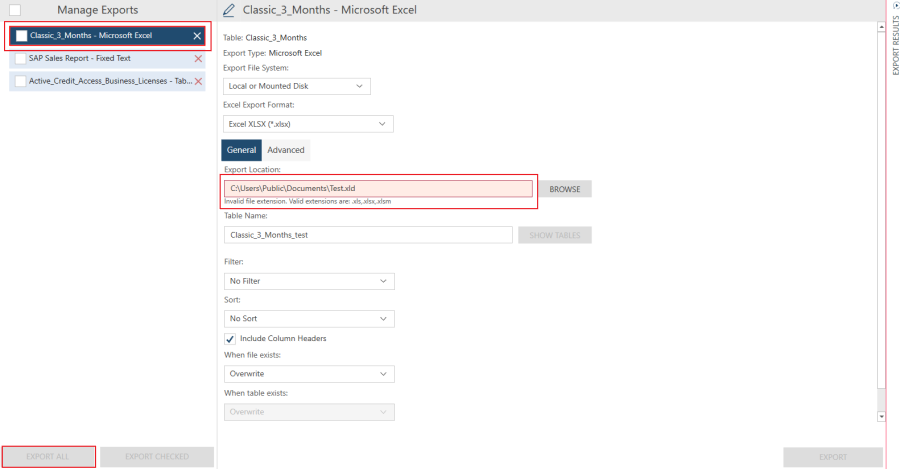Click the Browse button
This screenshot has width=900, height=469.
point(565,189)
